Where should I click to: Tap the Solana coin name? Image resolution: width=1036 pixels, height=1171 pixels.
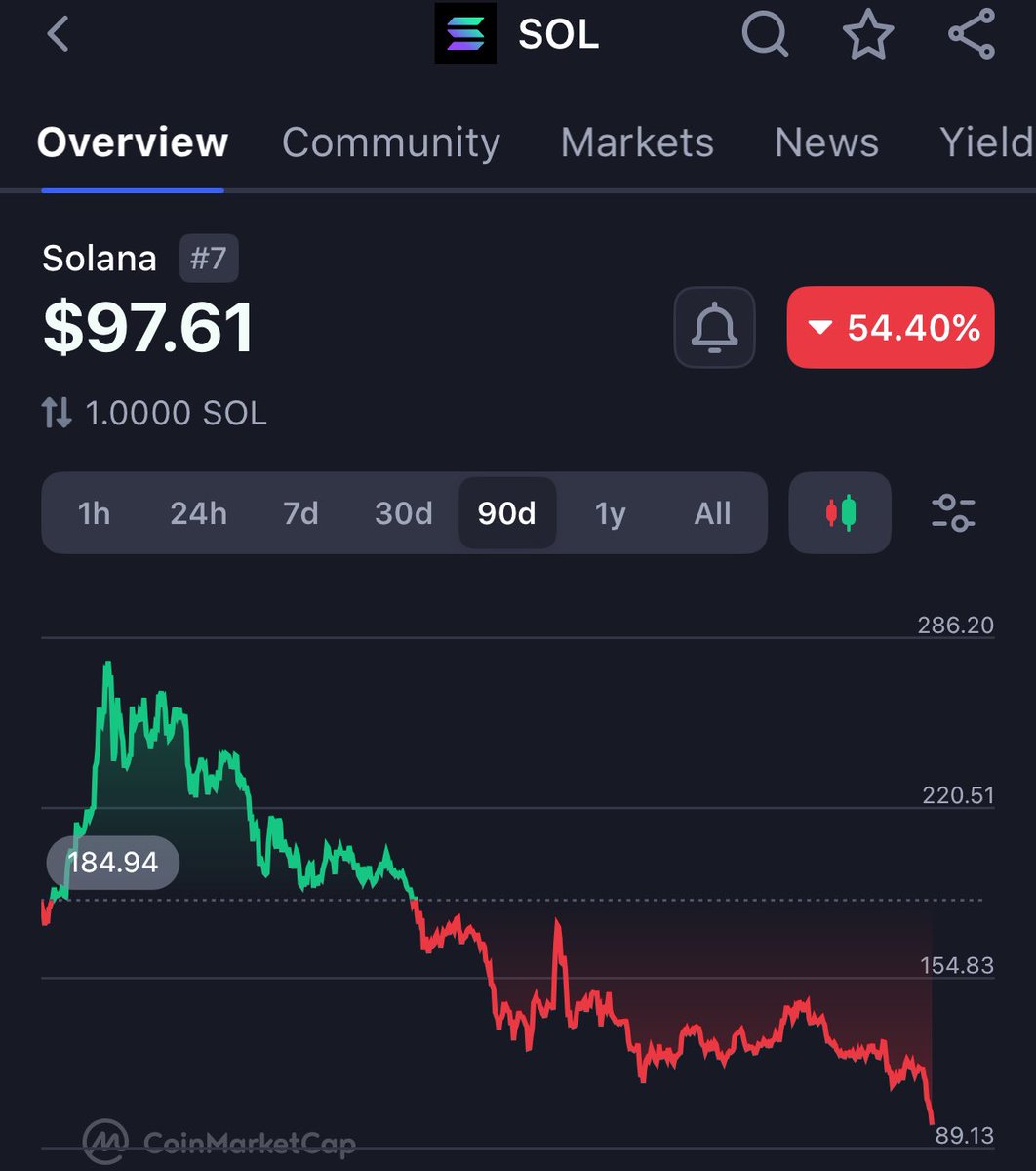100,259
